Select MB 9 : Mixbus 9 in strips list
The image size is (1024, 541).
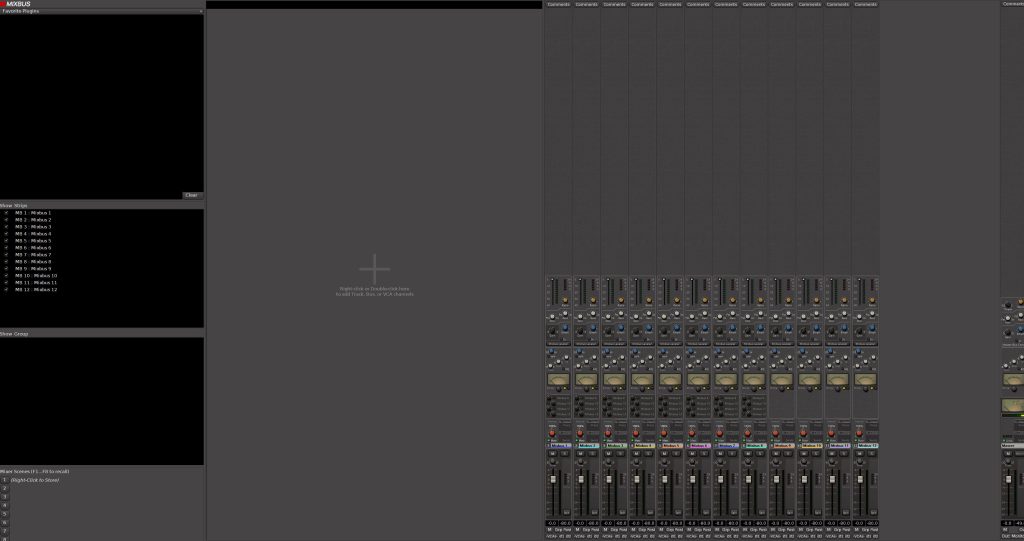(x=40, y=269)
